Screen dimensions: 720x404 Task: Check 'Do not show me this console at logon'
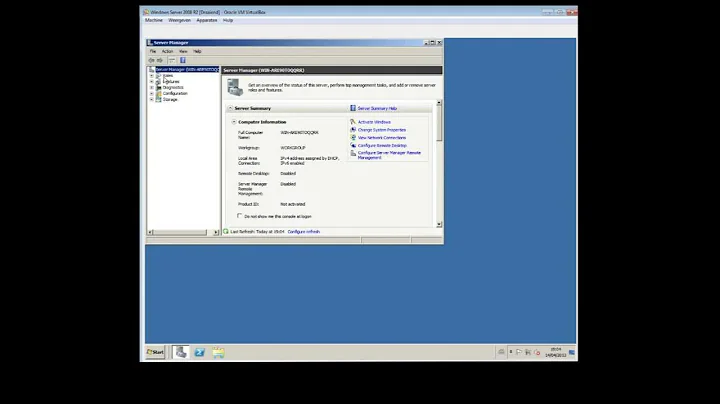click(240, 216)
